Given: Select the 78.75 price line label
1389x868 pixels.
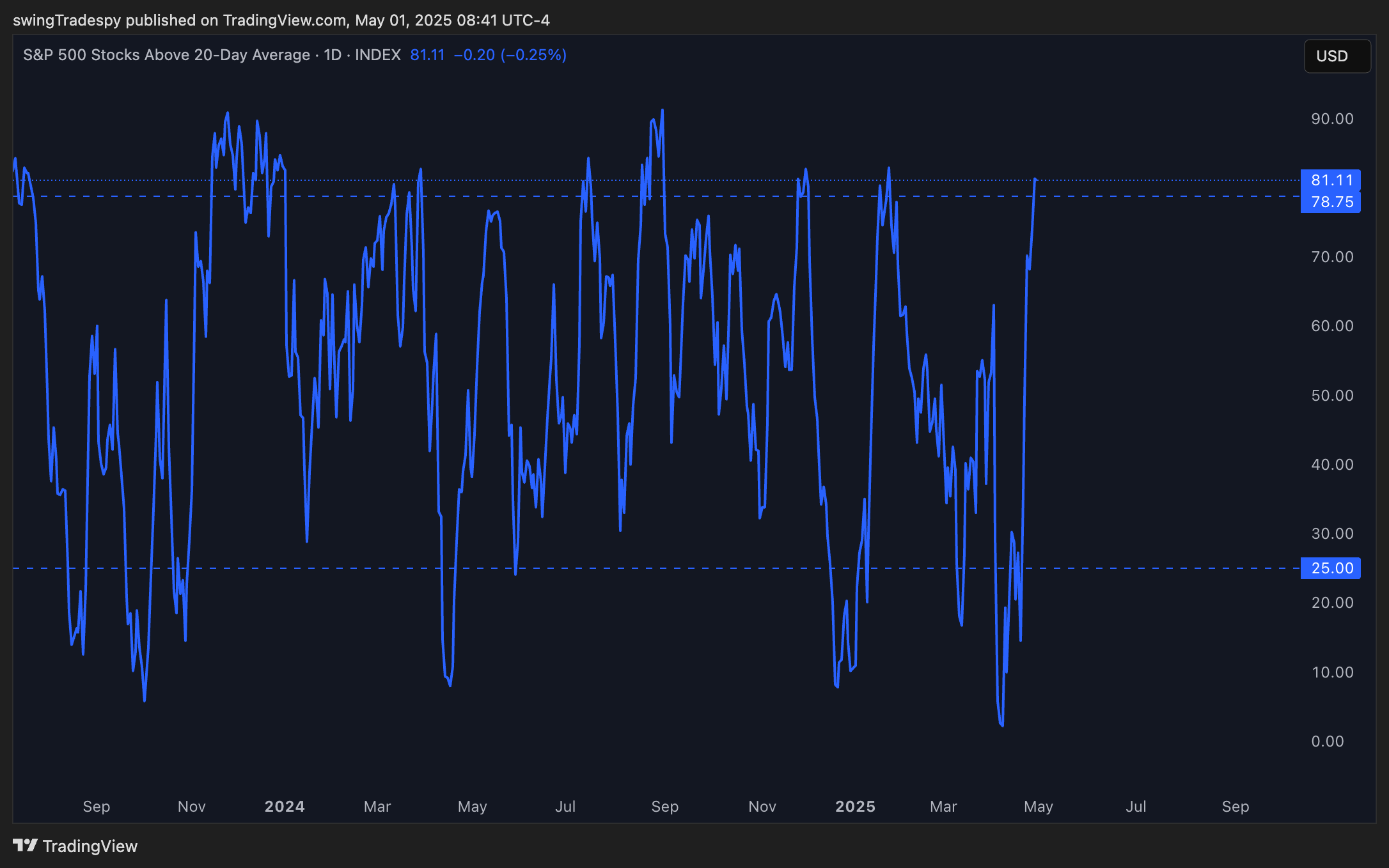Looking at the screenshot, I should coord(1331,202).
